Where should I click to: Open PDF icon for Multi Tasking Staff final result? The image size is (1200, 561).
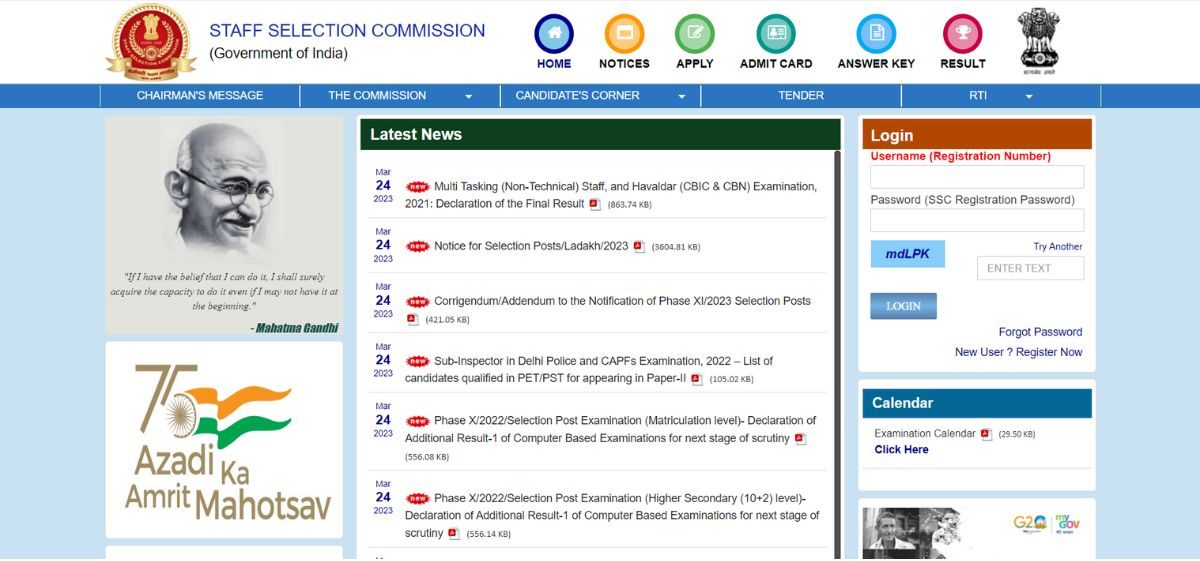point(594,204)
